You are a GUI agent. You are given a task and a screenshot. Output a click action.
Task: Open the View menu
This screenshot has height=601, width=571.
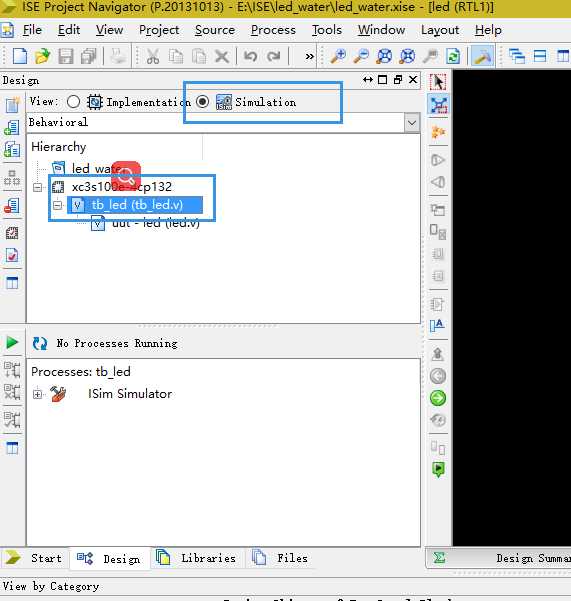click(x=110, y=30)
